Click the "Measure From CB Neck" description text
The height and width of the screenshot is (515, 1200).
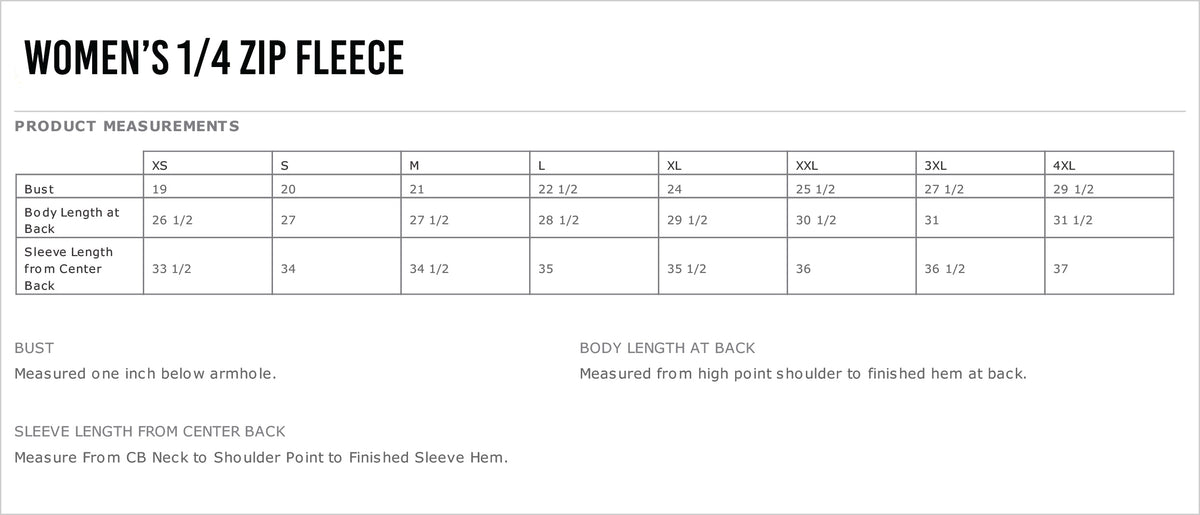[x=261, y=457]
